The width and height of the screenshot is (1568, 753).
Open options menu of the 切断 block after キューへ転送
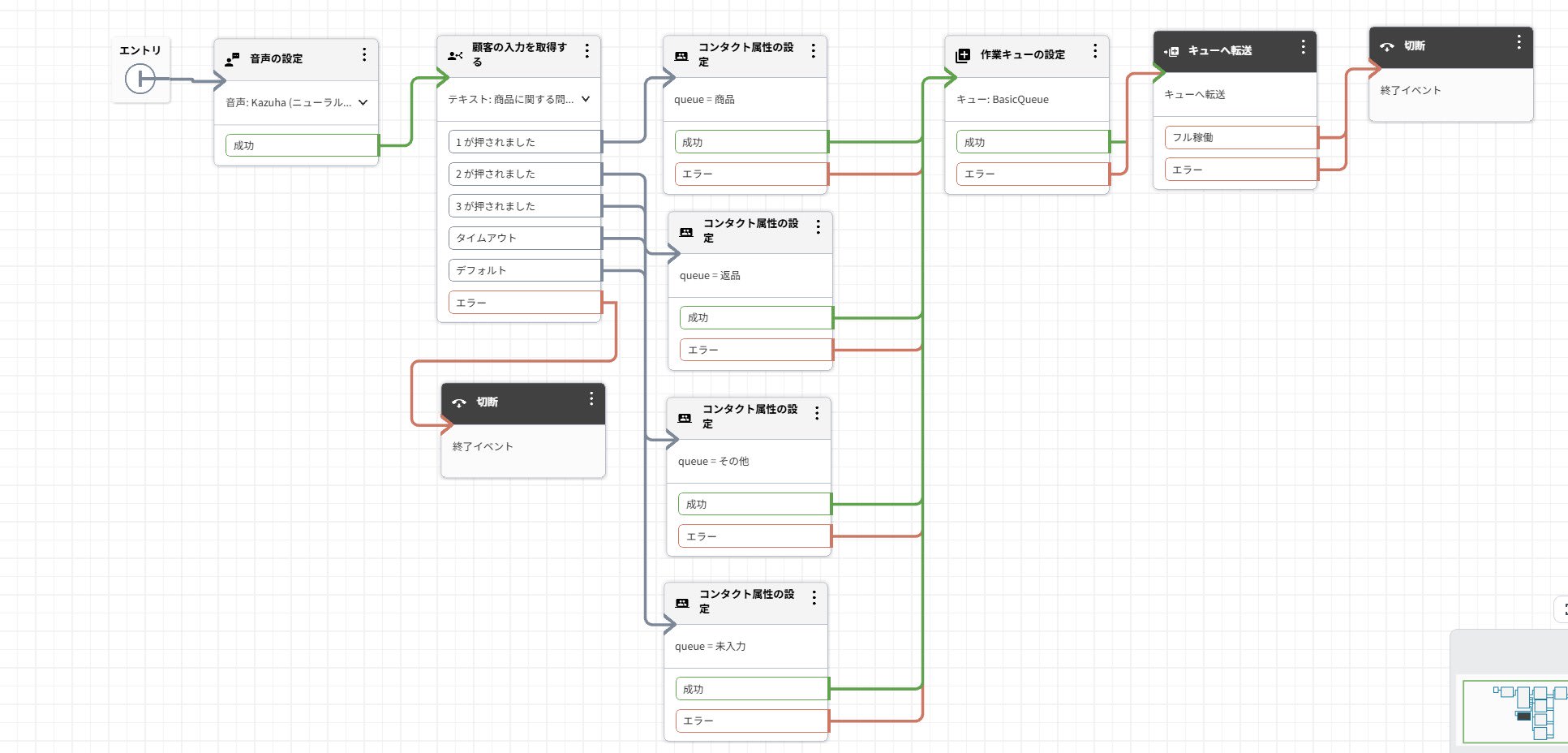(x=1519, y=42)
